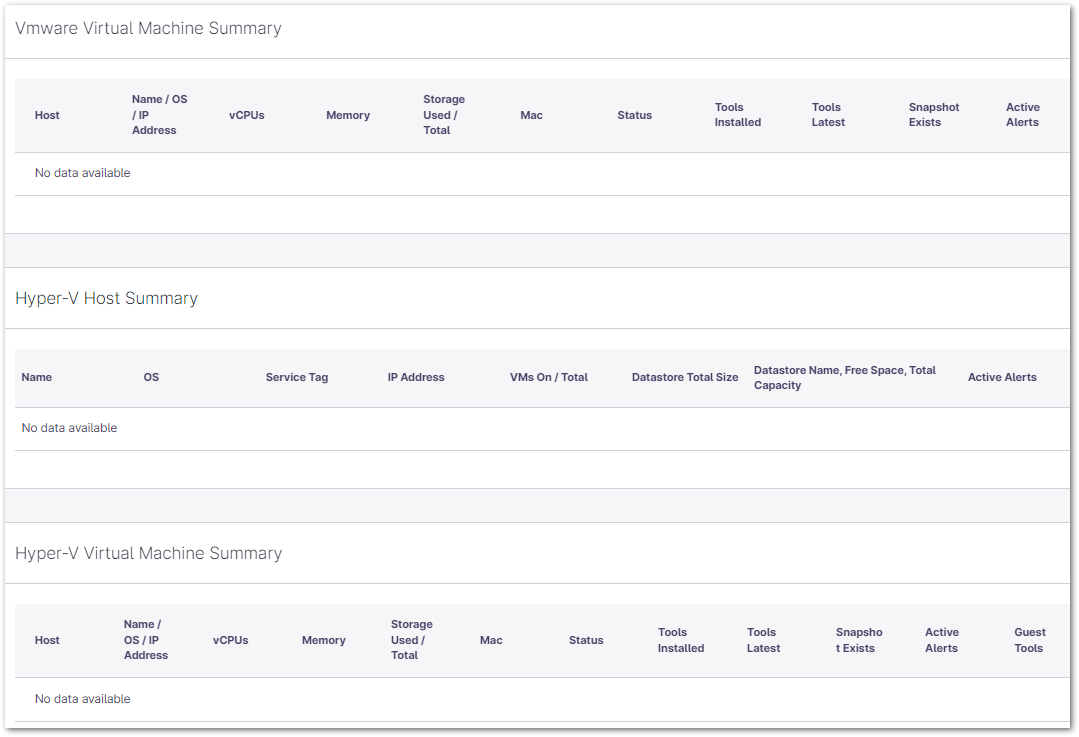Click the Vmware Virtual Machine Summary heading
Image resolution: width=1079 pixels, height=737 pixels.
(148, 28)
